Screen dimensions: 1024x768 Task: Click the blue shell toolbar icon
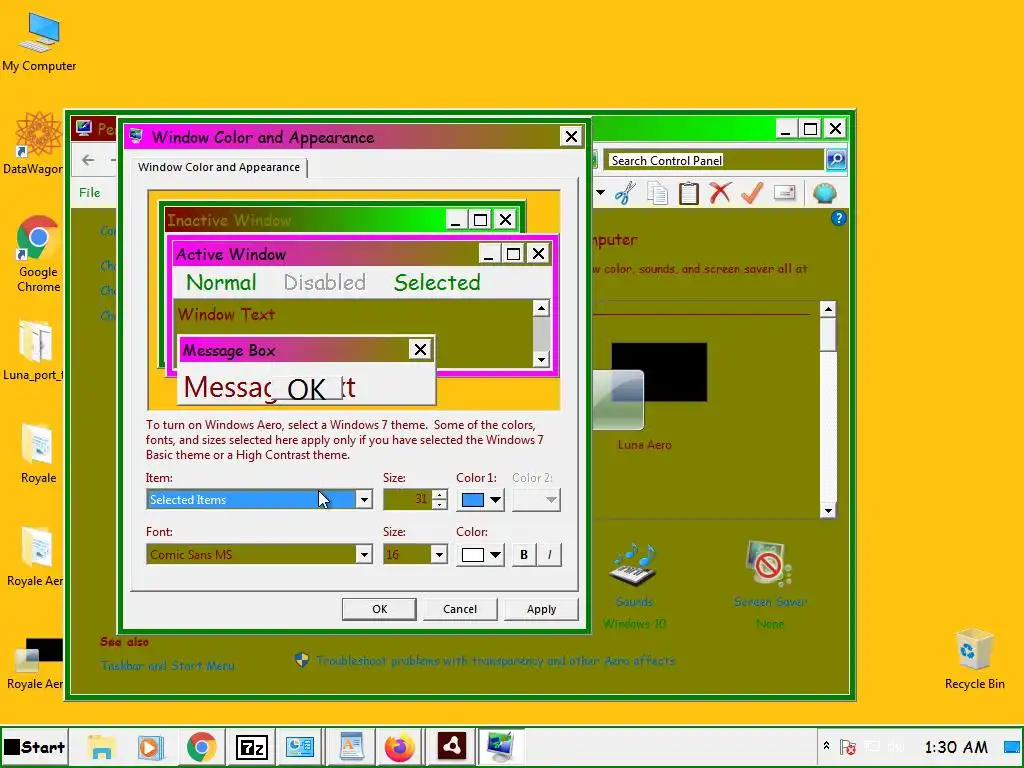825,193
